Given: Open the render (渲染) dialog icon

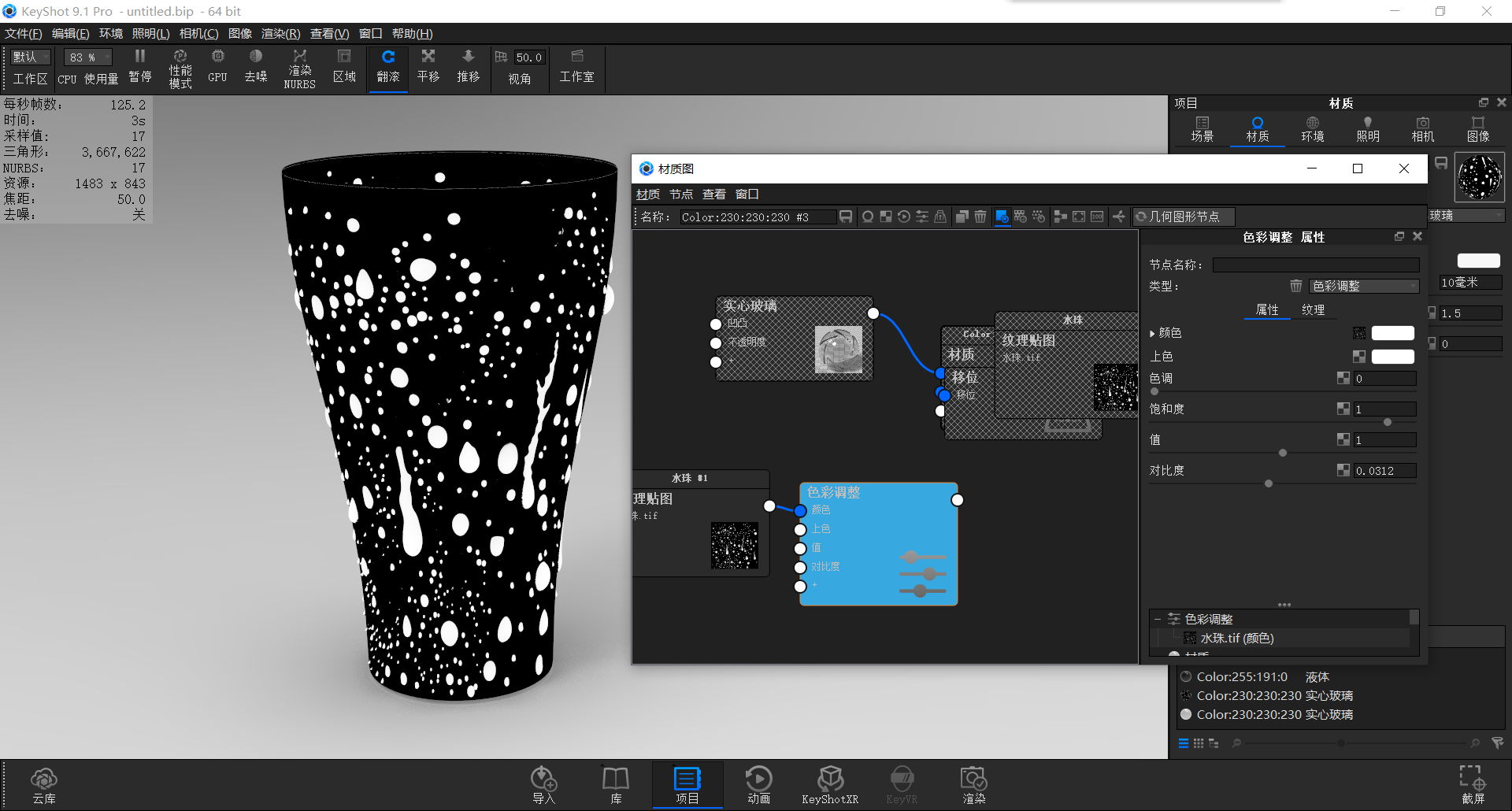Looking at the screenshot, I should 973,785.
